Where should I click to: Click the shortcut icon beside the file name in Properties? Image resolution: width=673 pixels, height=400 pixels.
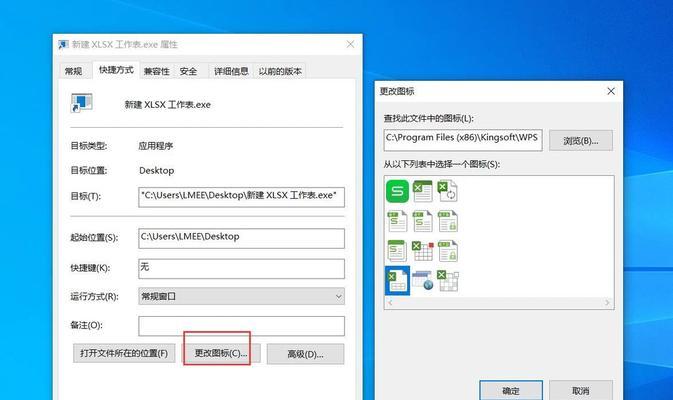[x=82, y=103]
